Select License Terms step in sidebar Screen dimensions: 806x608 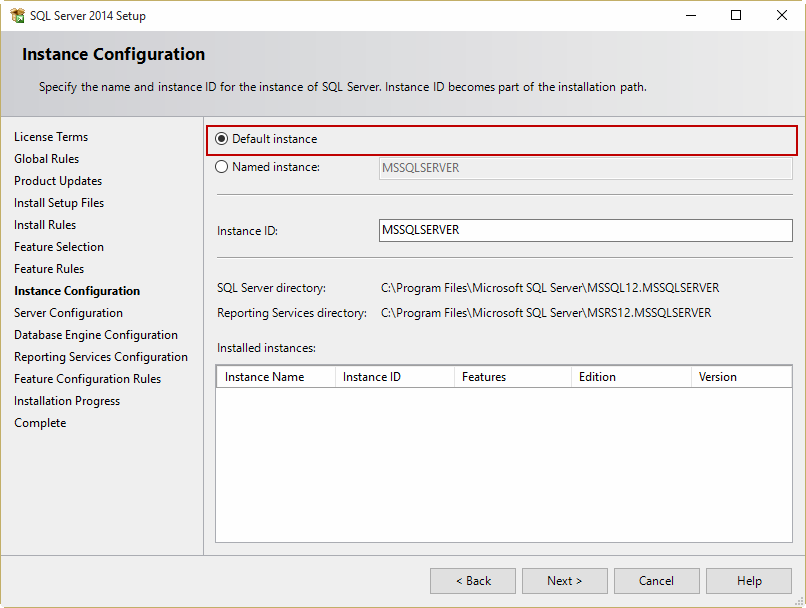[51, 137]
